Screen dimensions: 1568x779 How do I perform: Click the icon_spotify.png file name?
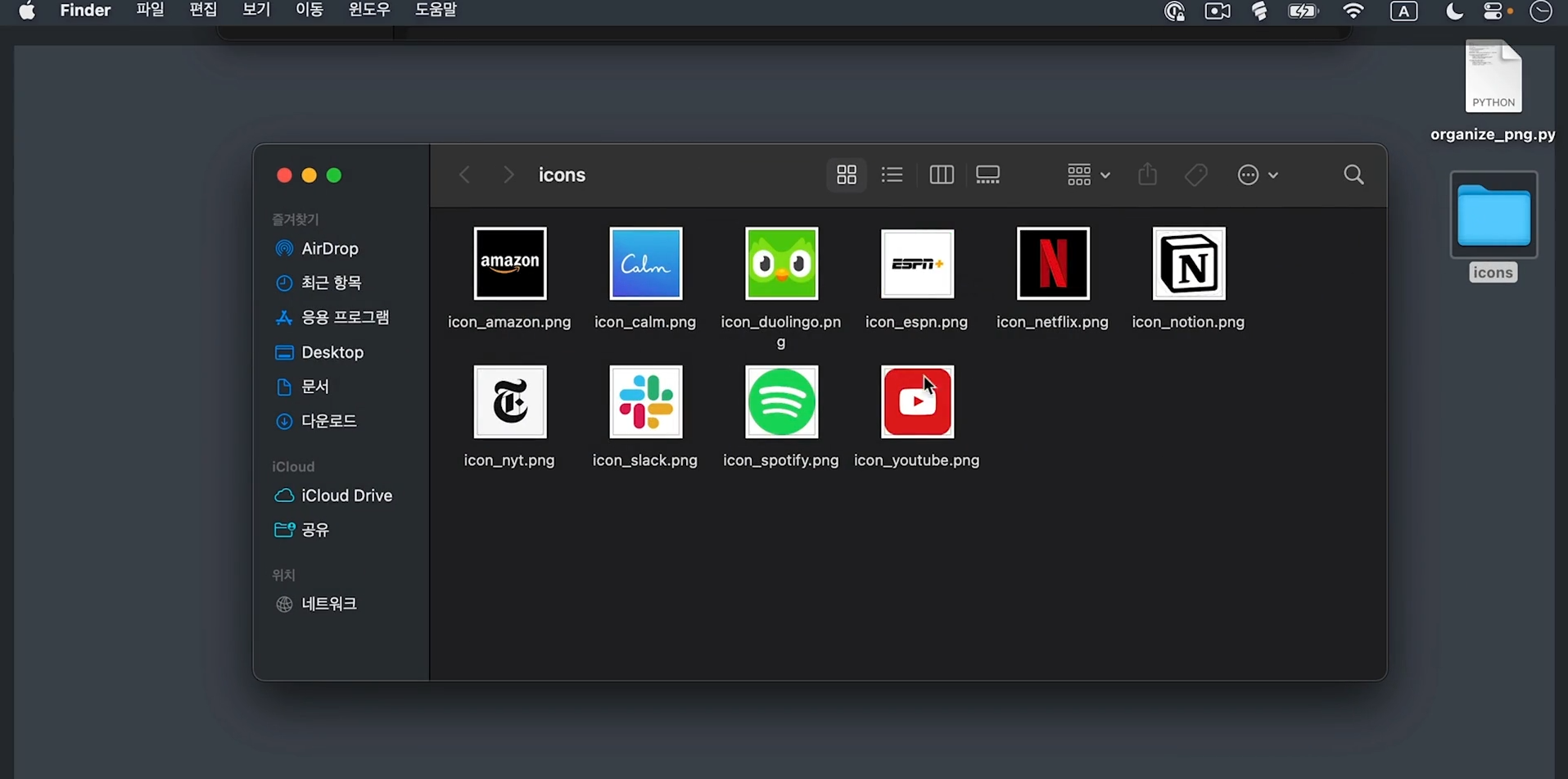(x=781, y=460)
